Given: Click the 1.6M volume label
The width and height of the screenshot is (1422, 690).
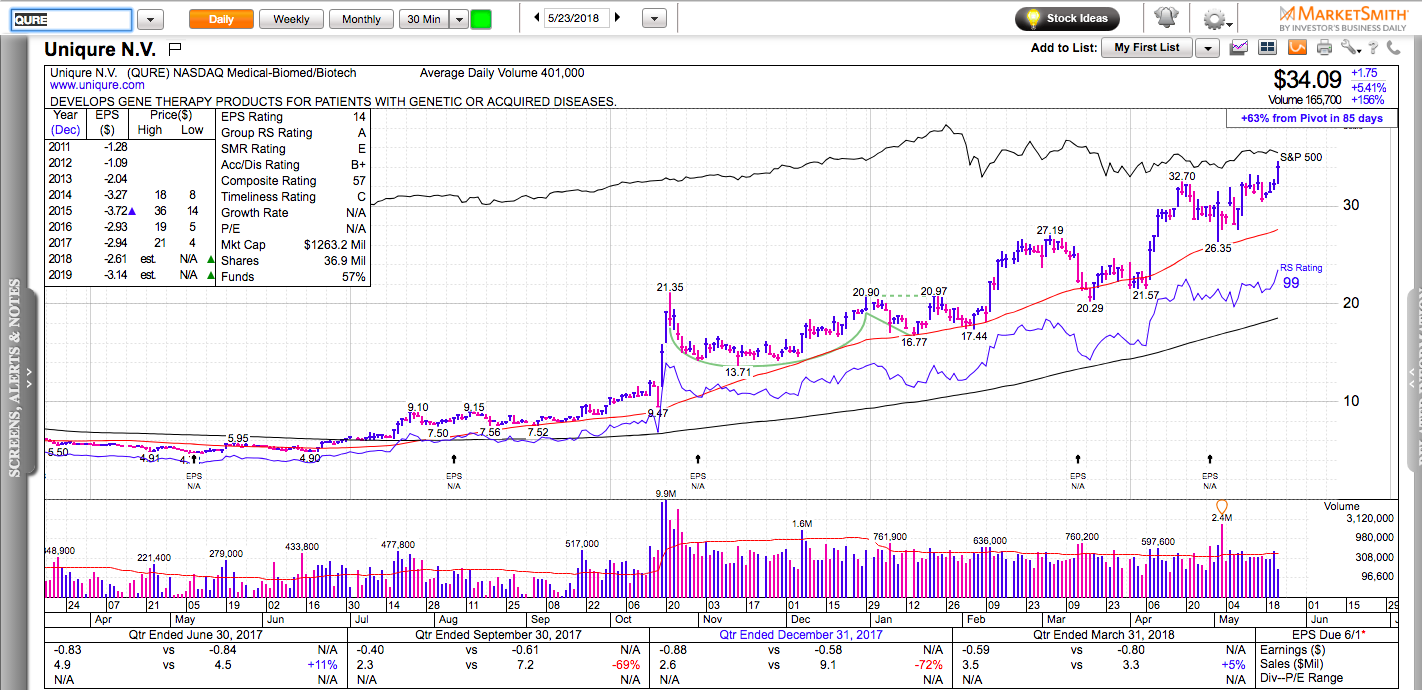Looking at the screenshot, I should point(802,523).
